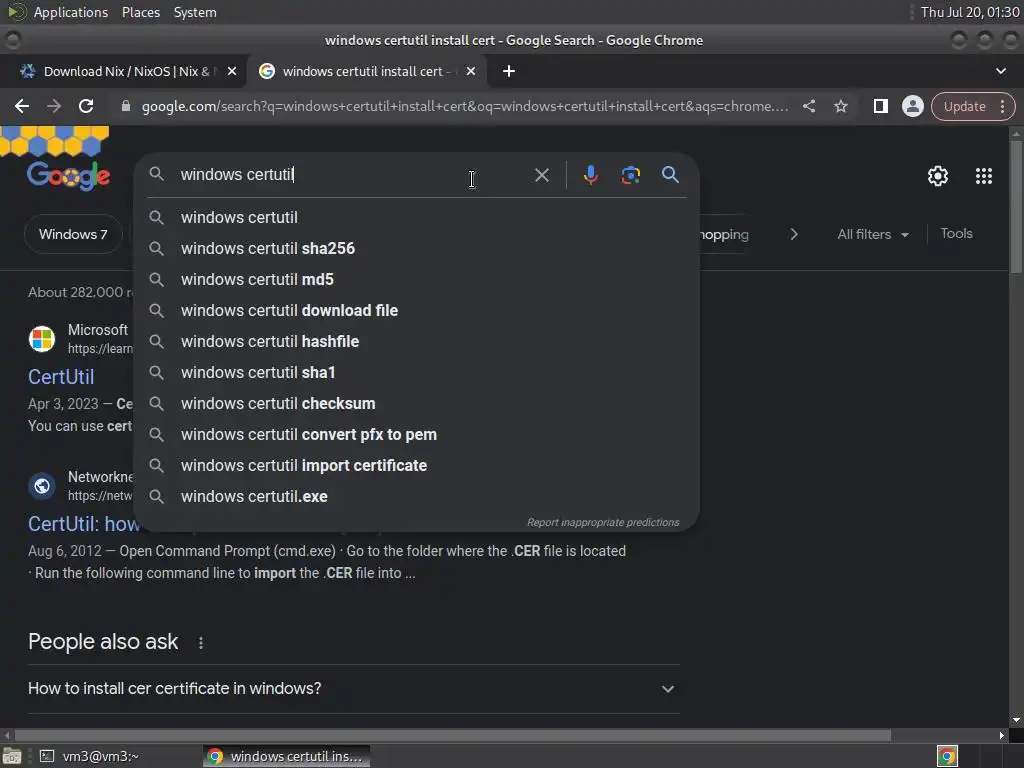The image size is (1024, 768).
Task: Open Google quick settings gear
Action: click(938, 176)
